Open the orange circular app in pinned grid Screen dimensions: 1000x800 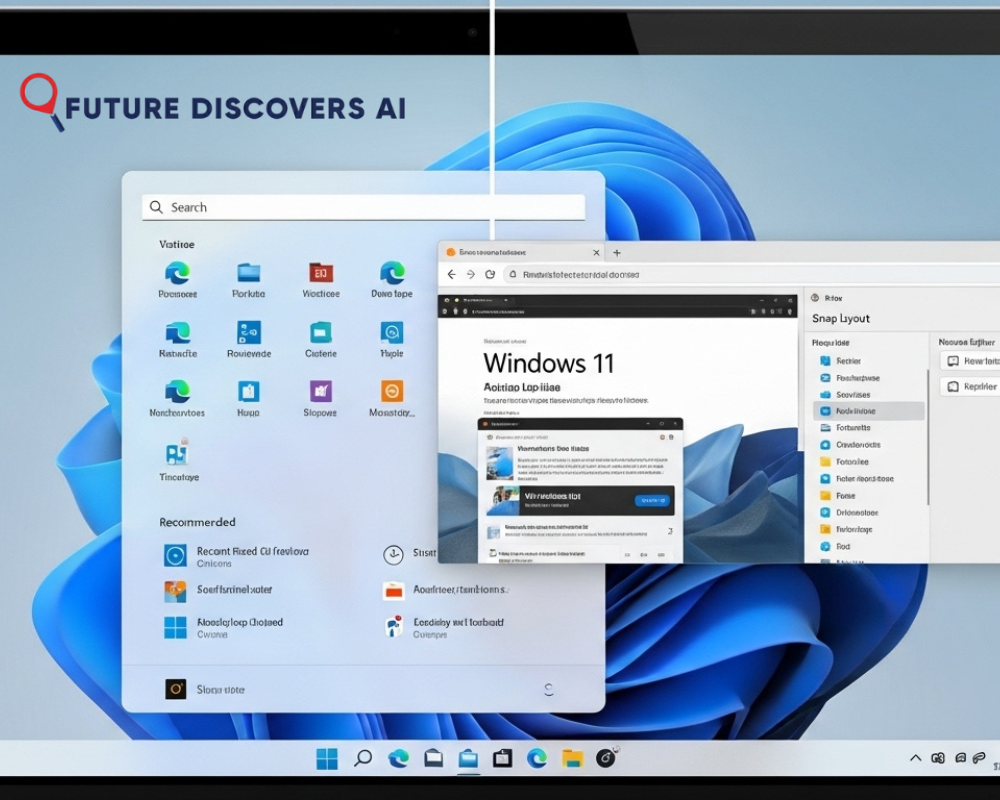click(392, 391)
